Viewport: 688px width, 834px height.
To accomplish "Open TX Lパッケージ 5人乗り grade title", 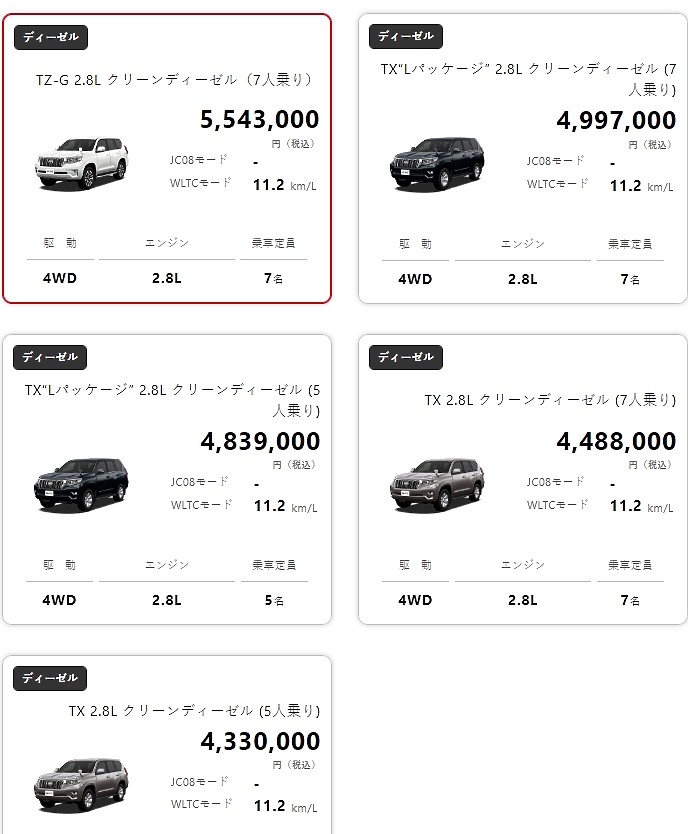I will 172,400.
